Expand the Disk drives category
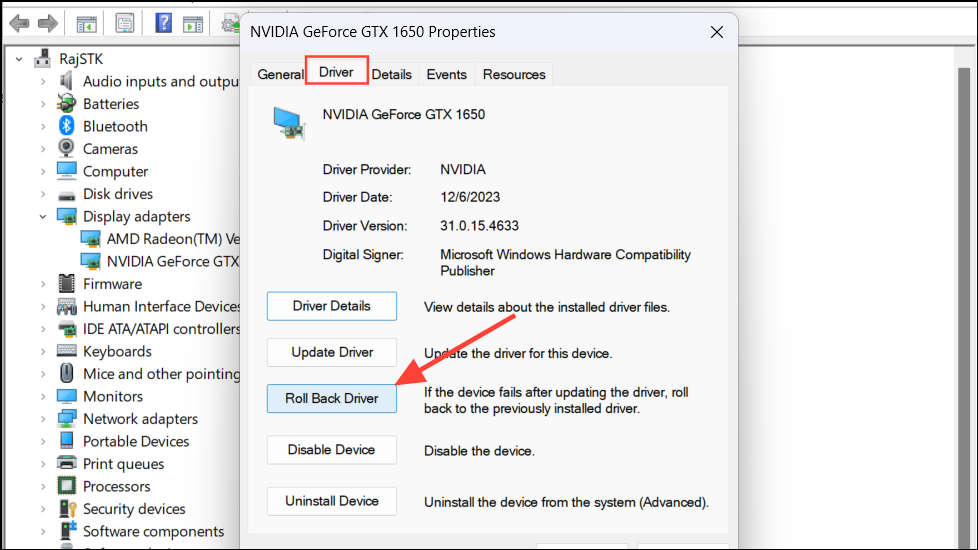 pyautogui.click(x=43, y=194)
